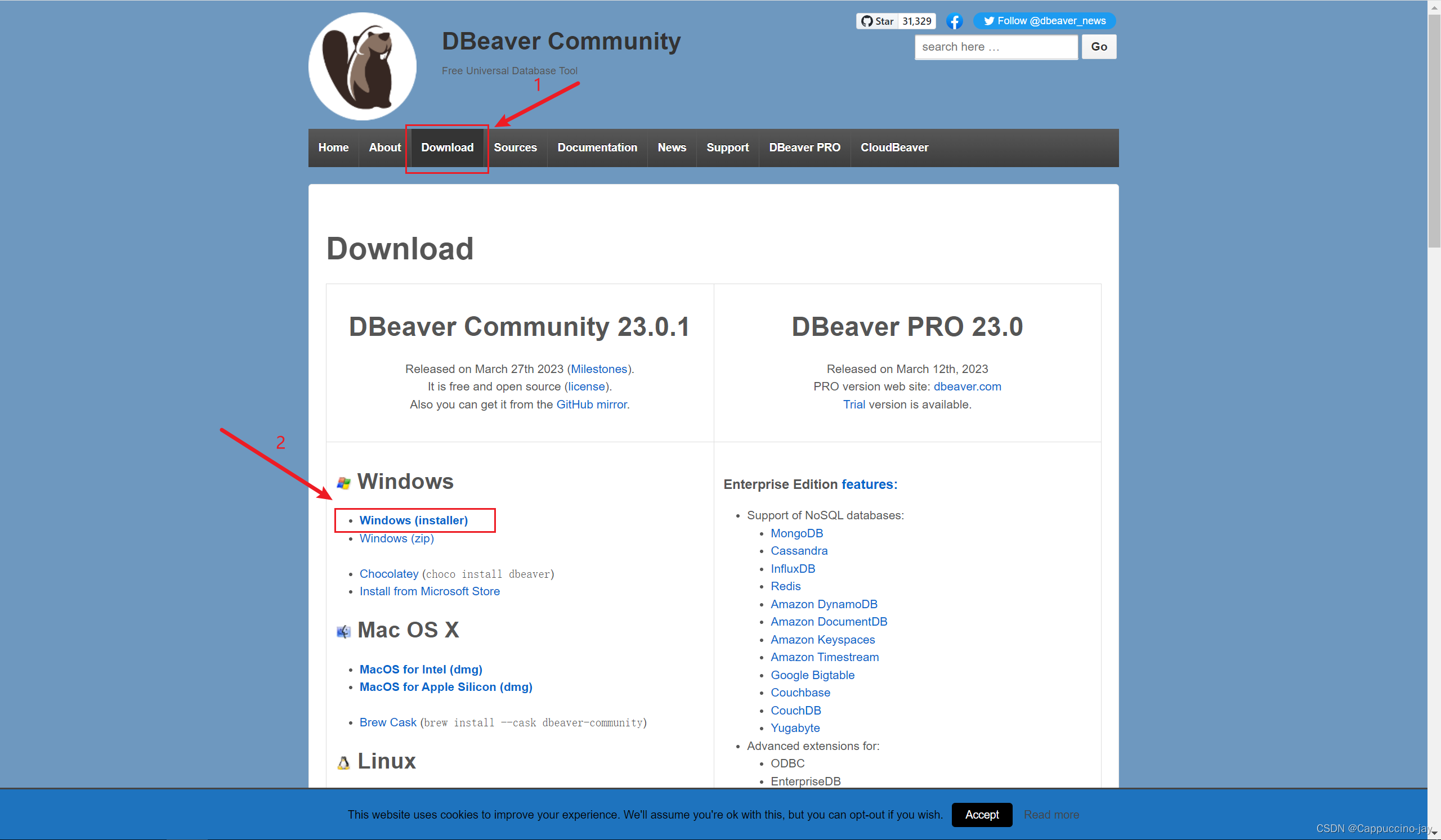The width and height of the screenshot is (1441, 840).
Task: Click the Linux penguin icon
Action: [343, 763]
